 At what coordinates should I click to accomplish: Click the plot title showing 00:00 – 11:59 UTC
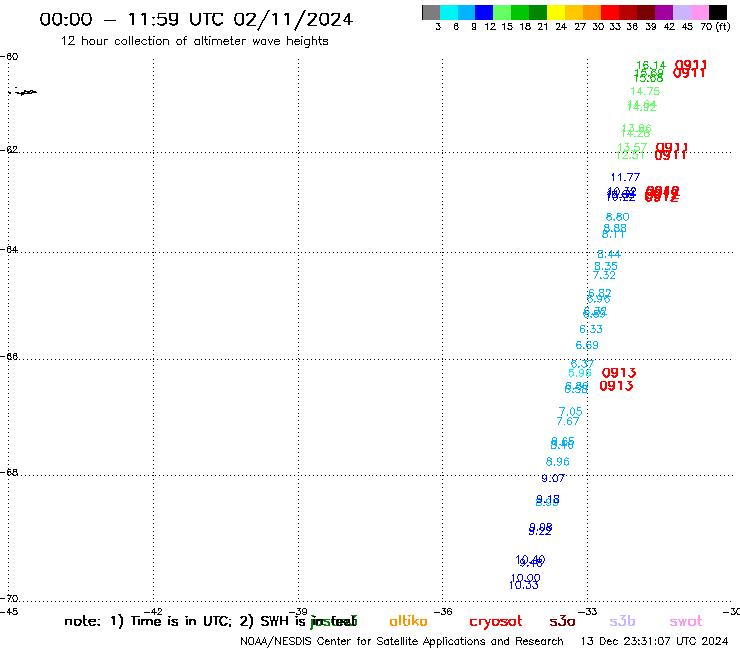coord(196,19)
